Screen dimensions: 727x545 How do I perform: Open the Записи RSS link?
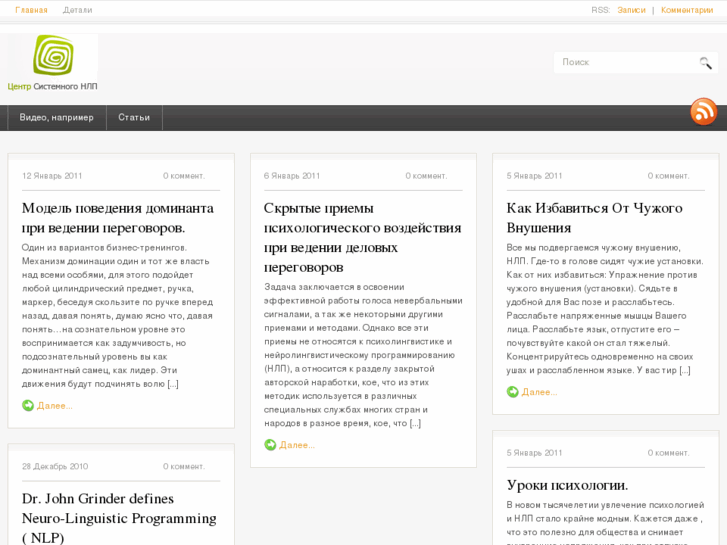pyautogui.click(x=631, y=10)
